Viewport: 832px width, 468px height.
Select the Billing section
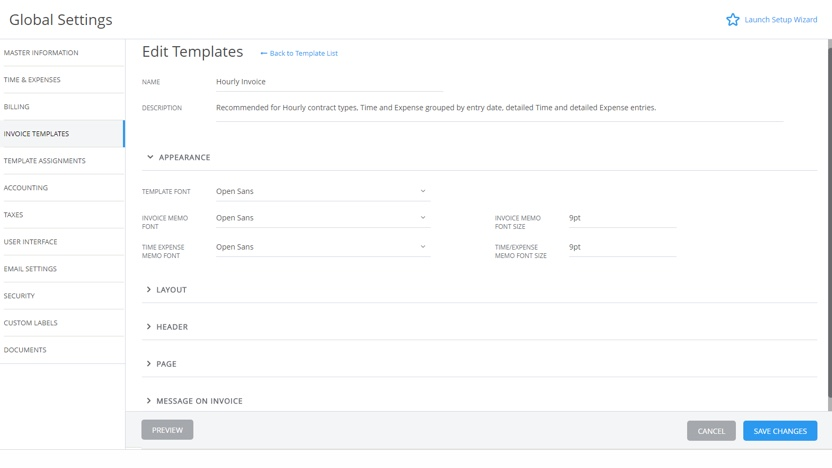[62, 107]
